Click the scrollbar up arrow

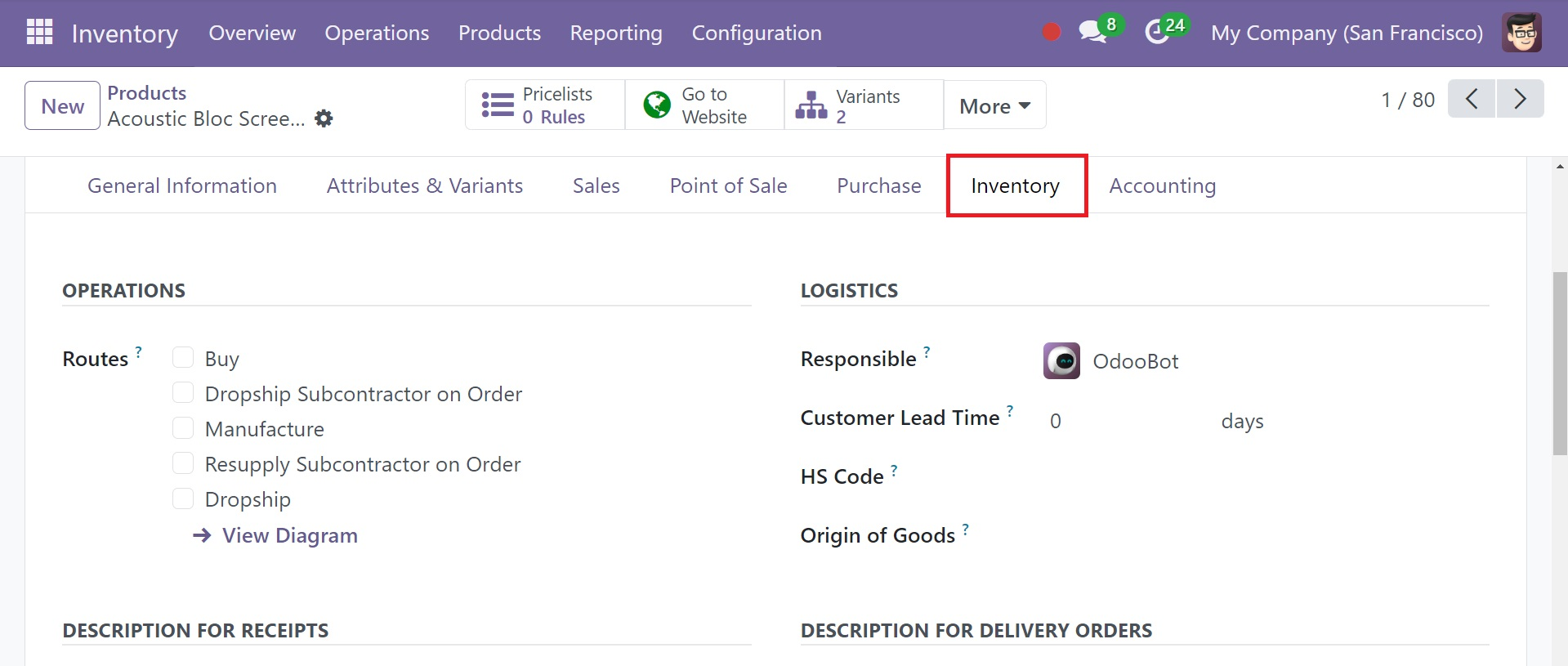pos(1560,166)
